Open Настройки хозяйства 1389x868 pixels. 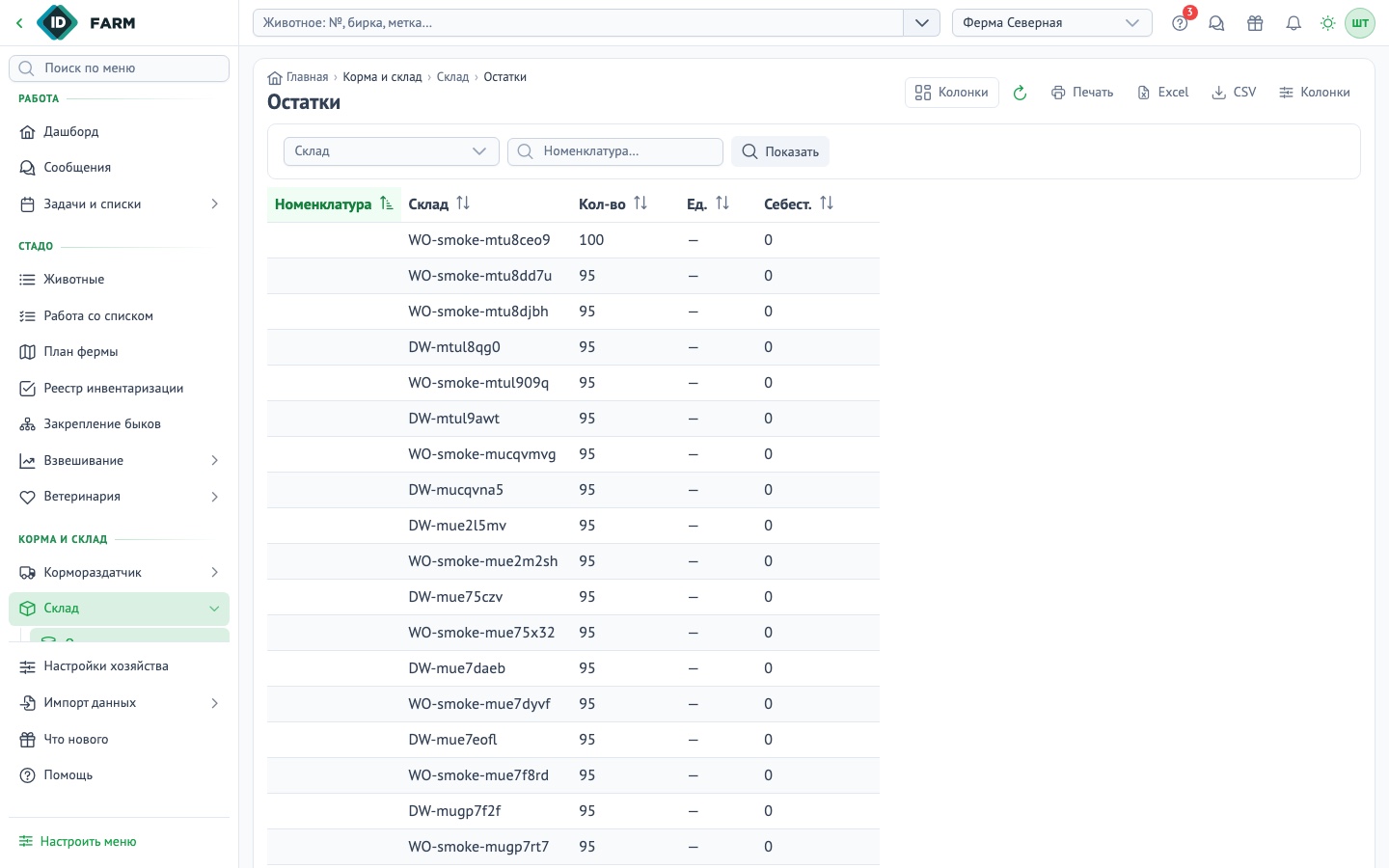[x=119, y=666]
